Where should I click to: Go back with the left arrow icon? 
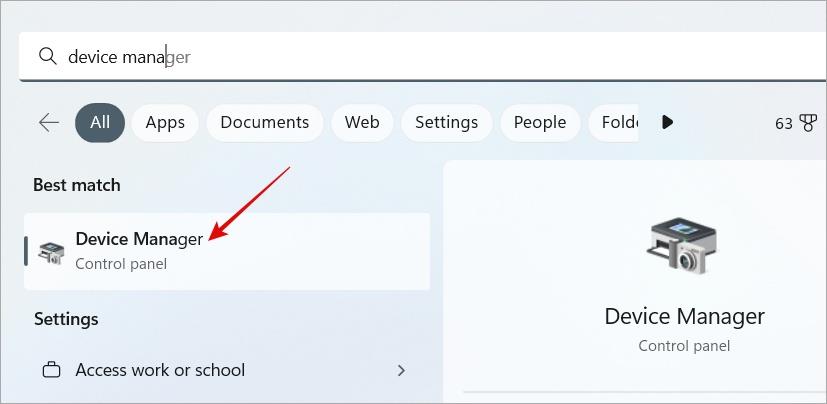tap(49, 123)
